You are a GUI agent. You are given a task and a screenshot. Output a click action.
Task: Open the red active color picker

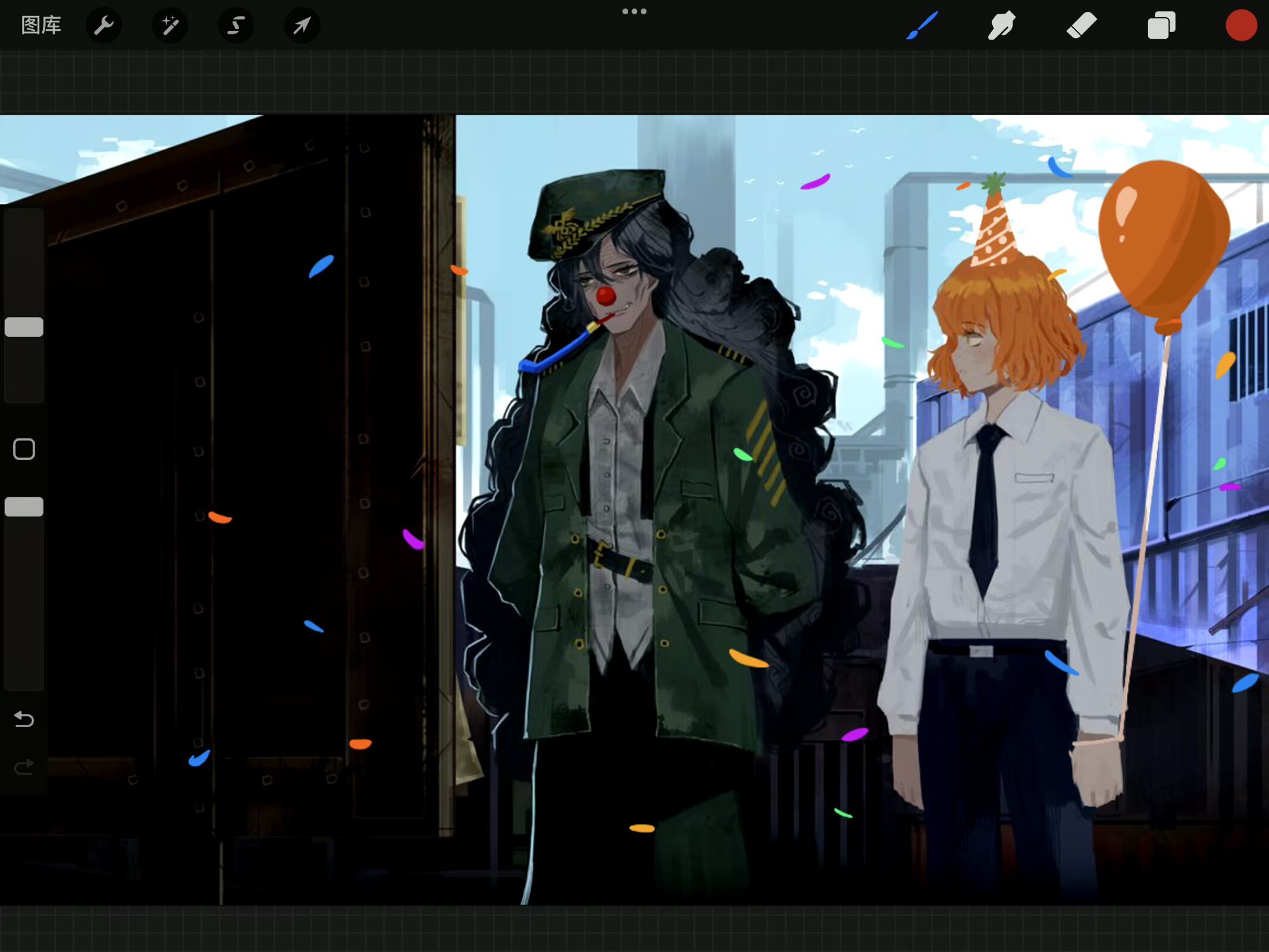click(x=1241, y=26)
